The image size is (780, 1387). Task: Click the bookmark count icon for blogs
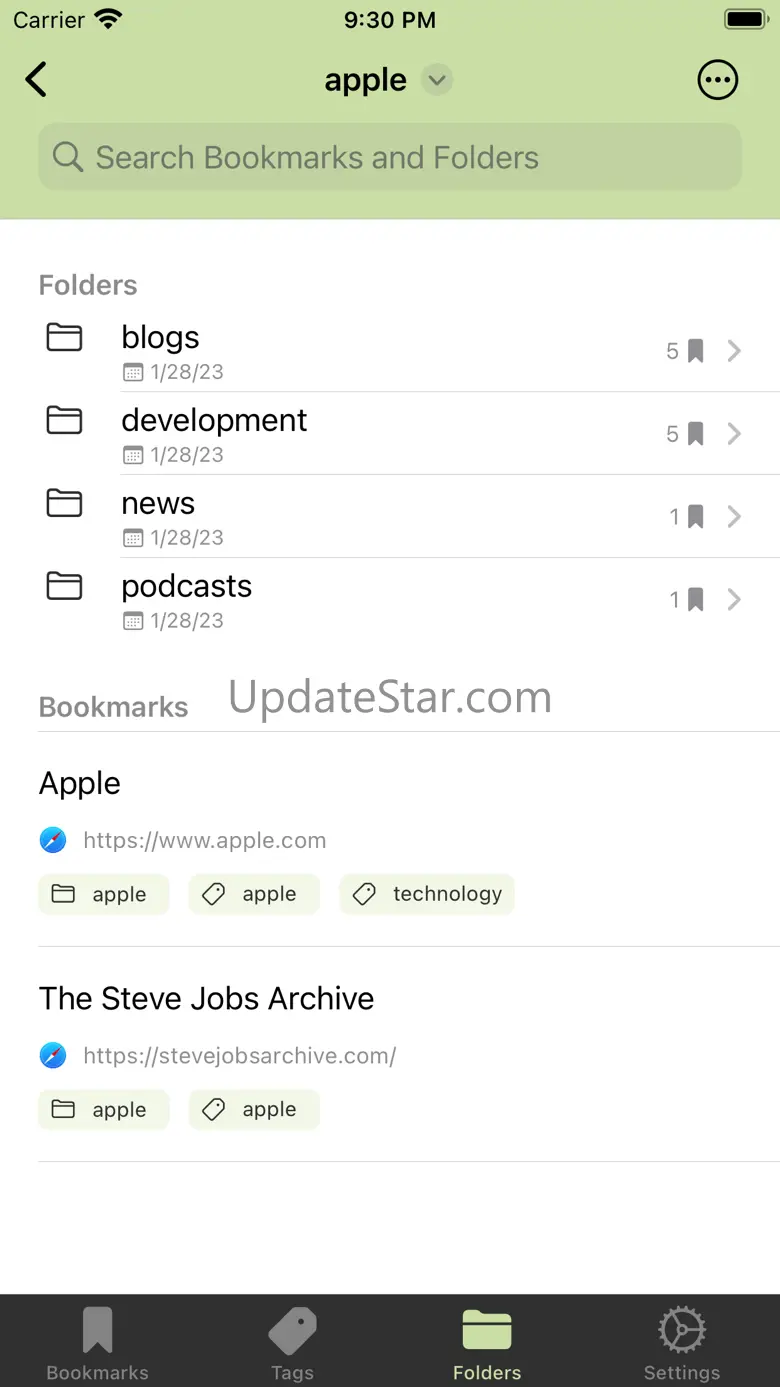(695, 351)
